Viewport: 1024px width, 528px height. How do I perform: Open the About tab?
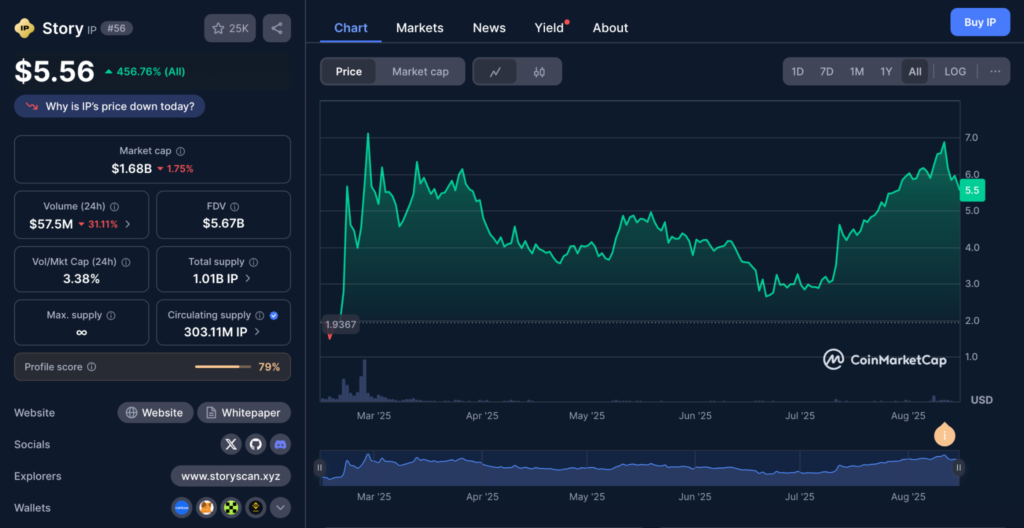pyautogui.click(x=611, y=28)
